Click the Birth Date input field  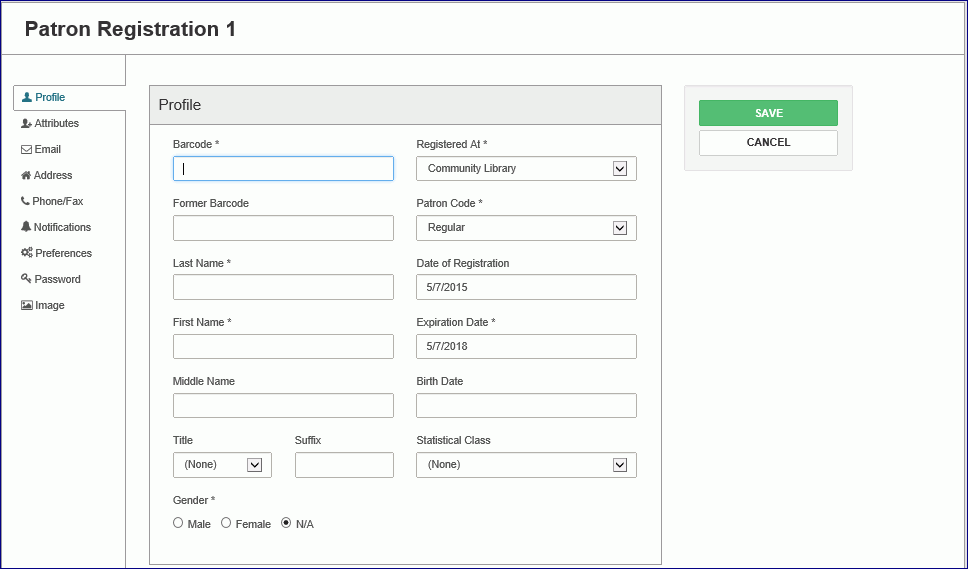coord(526,406)
